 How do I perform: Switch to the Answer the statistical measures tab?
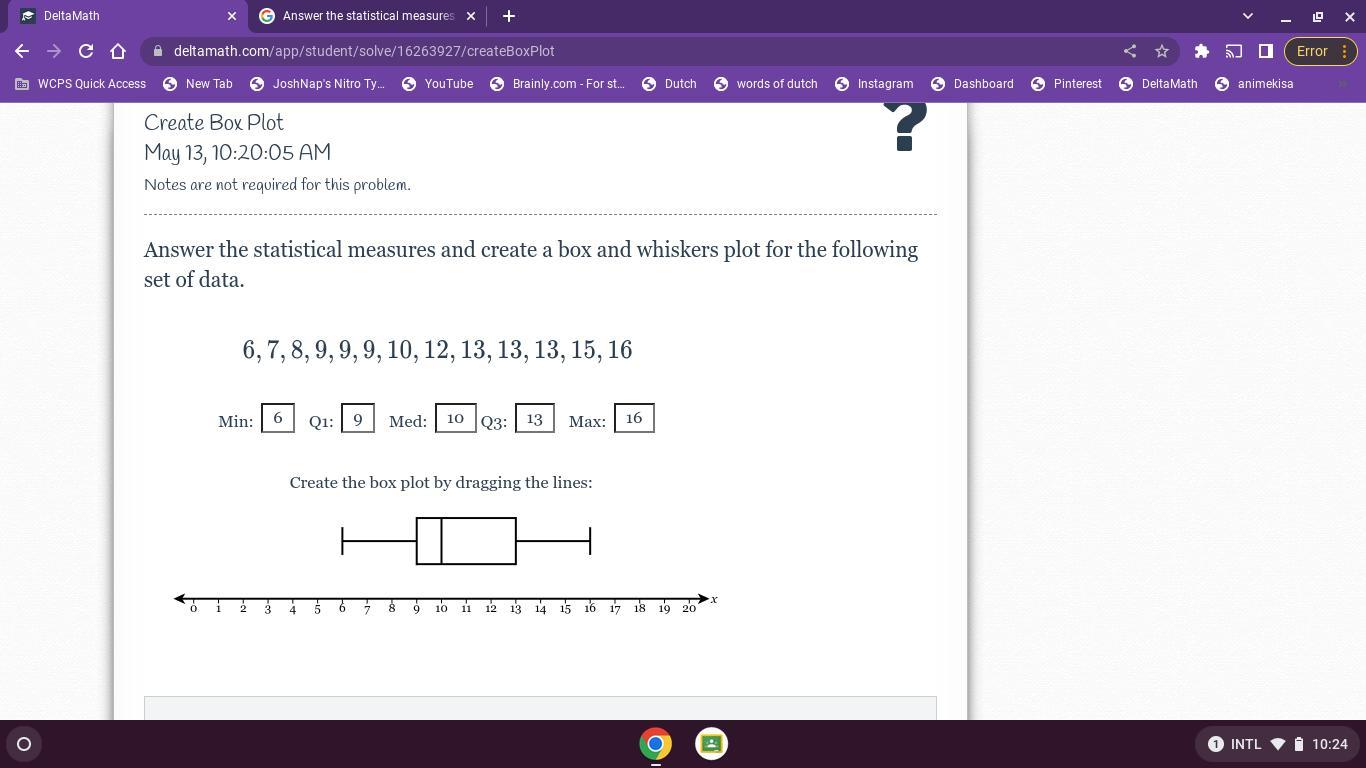click(x=367, y=16)
